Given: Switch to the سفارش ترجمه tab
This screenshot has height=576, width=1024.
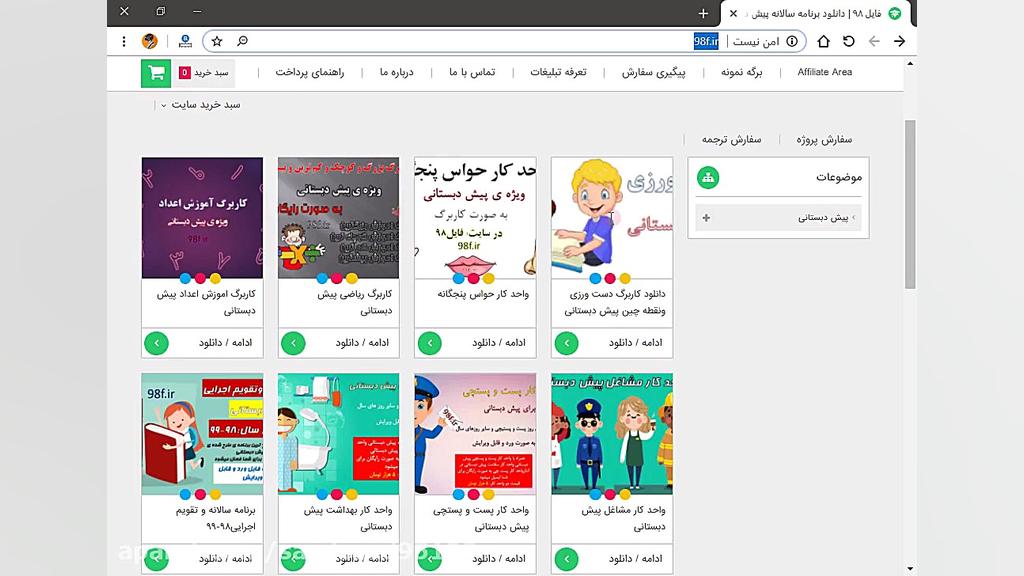Looking at the screenshot, I should click(x=731, y=139).
